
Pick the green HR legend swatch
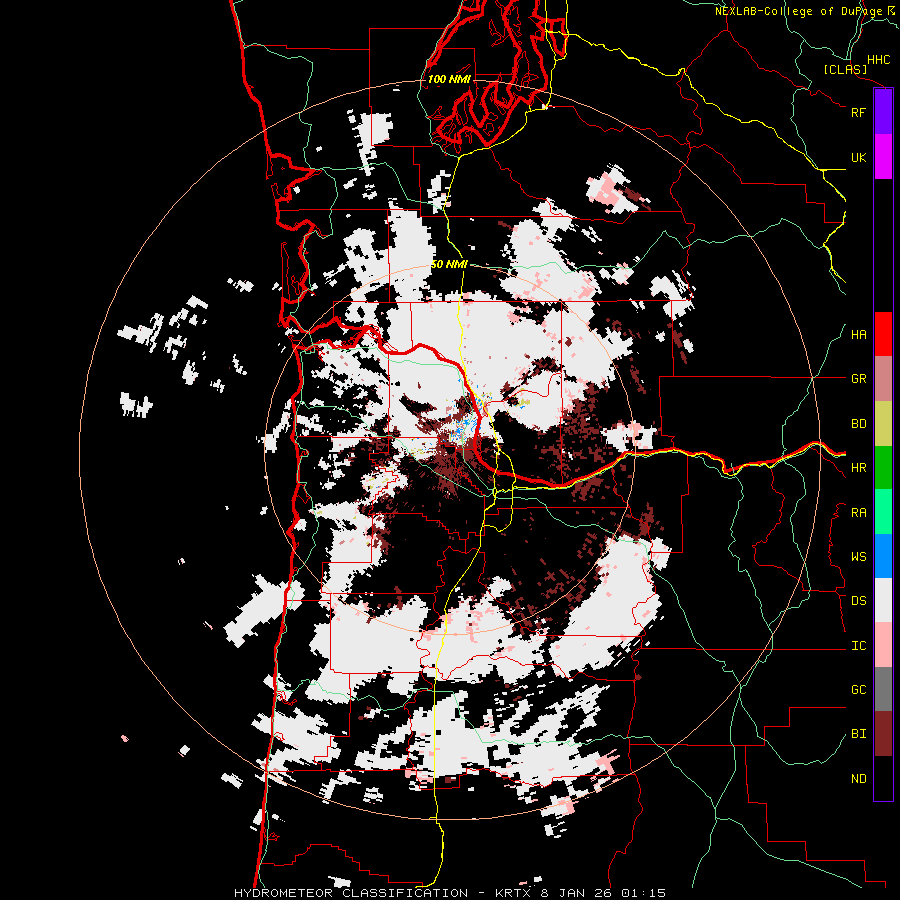[883, 468]
